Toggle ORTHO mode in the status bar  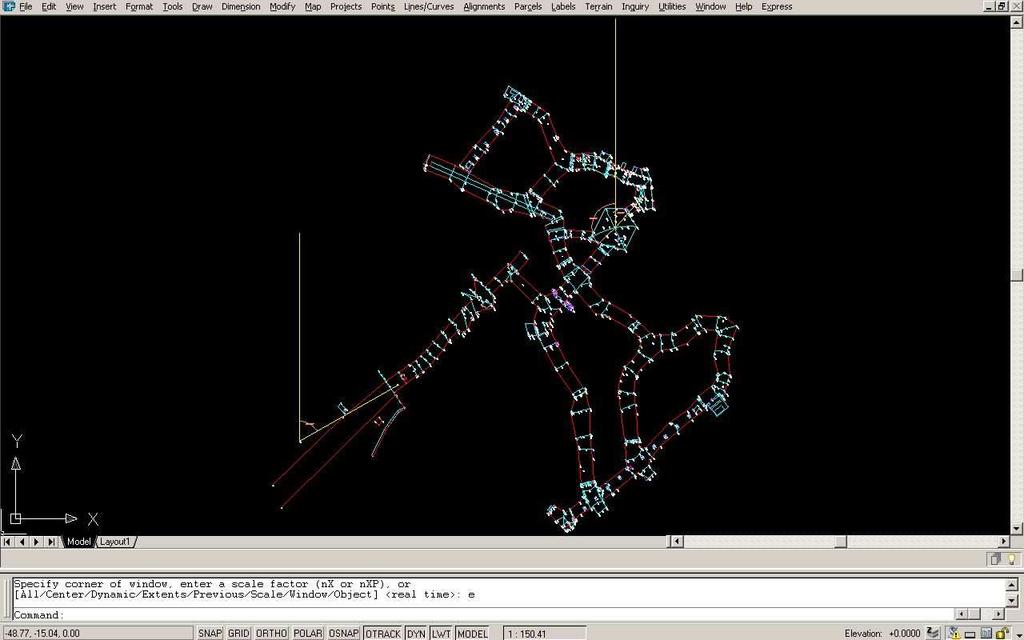pos(271,633)
